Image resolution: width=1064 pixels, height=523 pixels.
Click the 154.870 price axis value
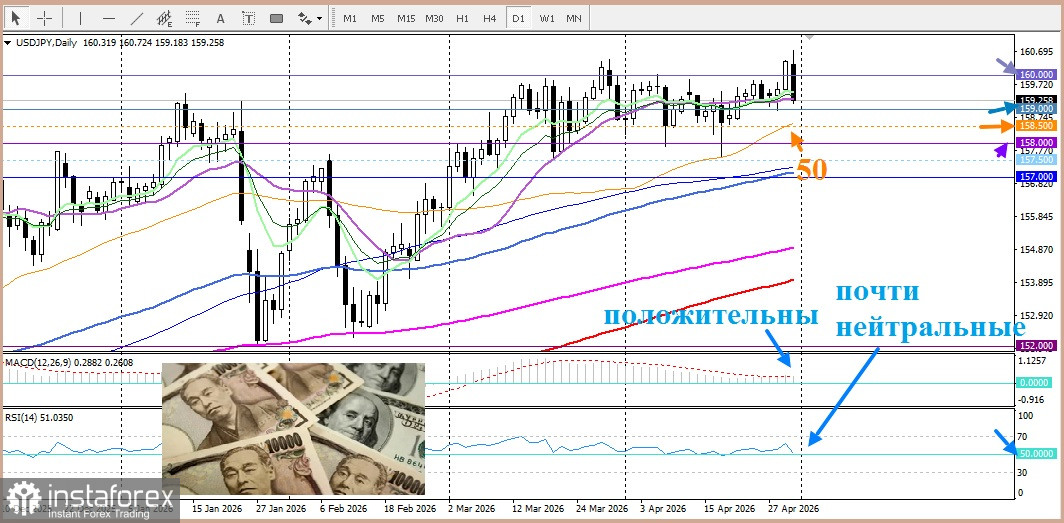(x=1035, y=250)
